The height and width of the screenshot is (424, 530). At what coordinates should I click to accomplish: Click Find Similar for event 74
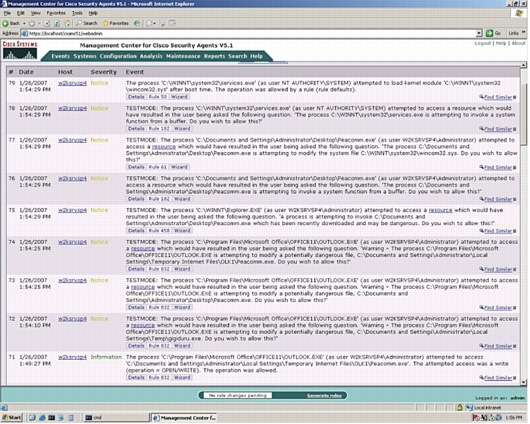point(498,269)
